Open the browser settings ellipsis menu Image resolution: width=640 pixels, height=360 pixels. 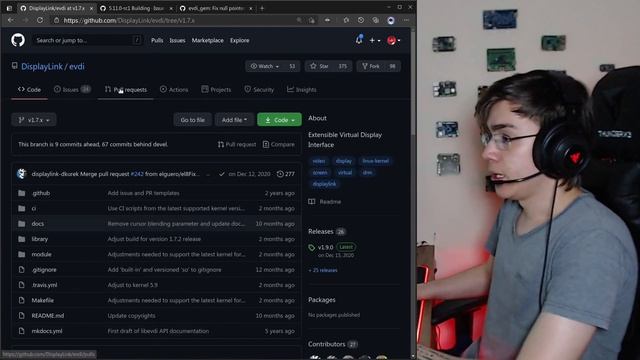coord(406,20)
